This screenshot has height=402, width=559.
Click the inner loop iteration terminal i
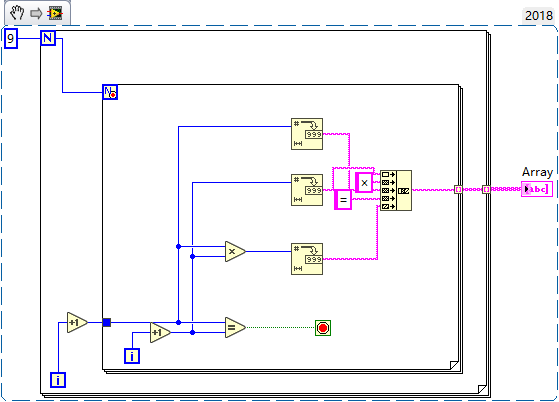click(132, 356)
